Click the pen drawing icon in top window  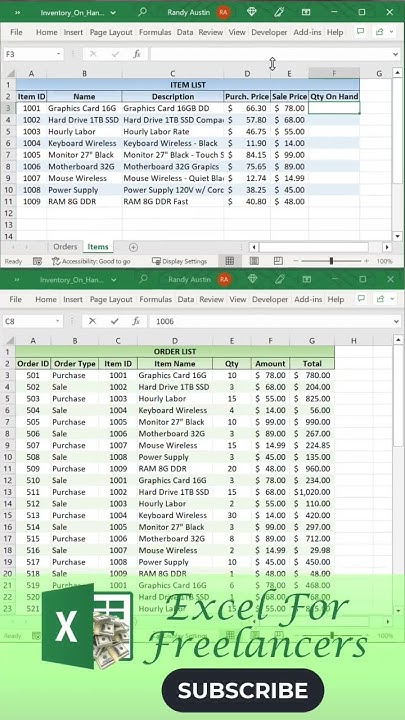coord(279,12)
